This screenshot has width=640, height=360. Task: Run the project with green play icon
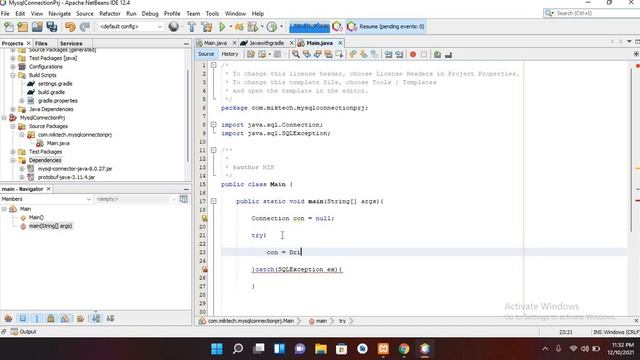click(222, 27)
